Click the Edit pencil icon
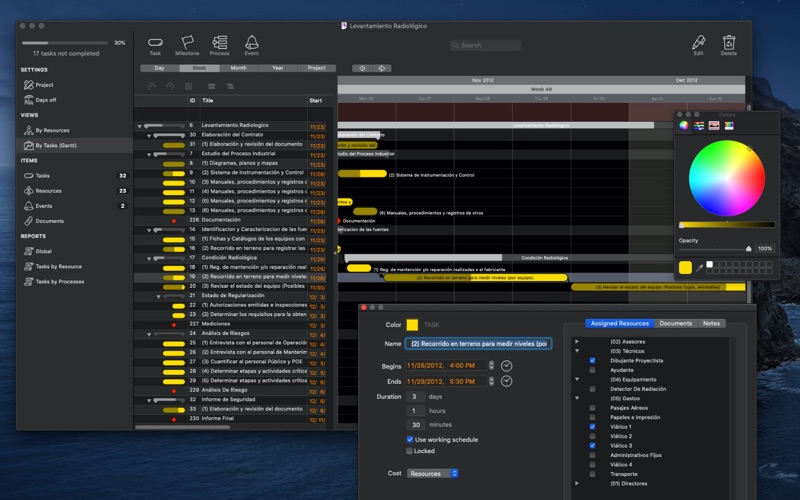Image resolution: width=800 pixels, height=500 pixels. (698, 45)
